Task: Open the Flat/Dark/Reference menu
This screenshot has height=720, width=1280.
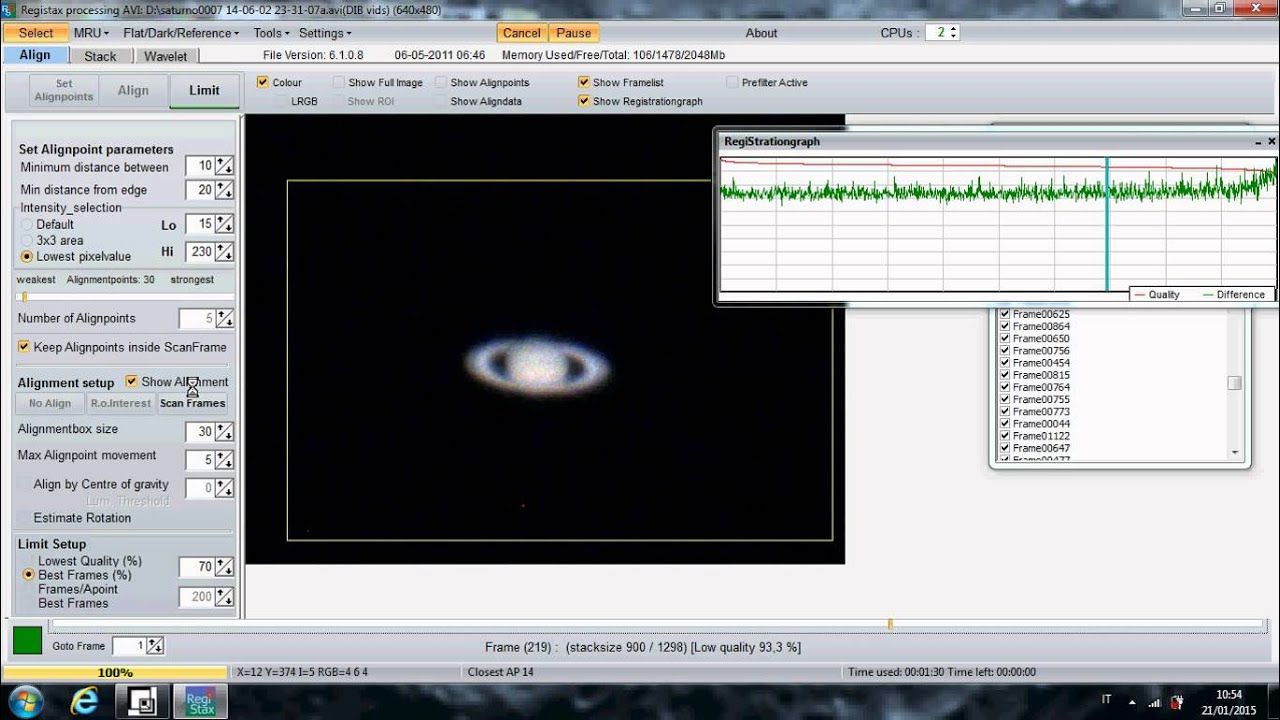Action: (x=181, y=33)
